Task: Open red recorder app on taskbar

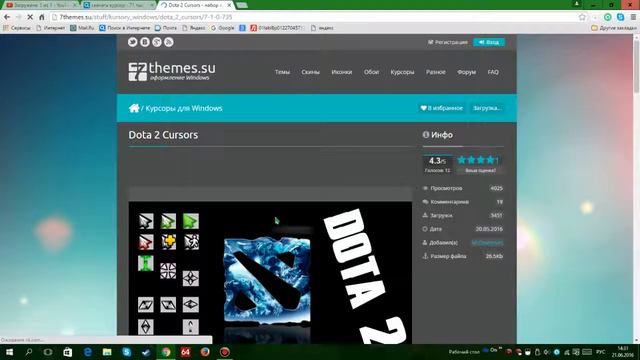Action: tap(224, 352)
